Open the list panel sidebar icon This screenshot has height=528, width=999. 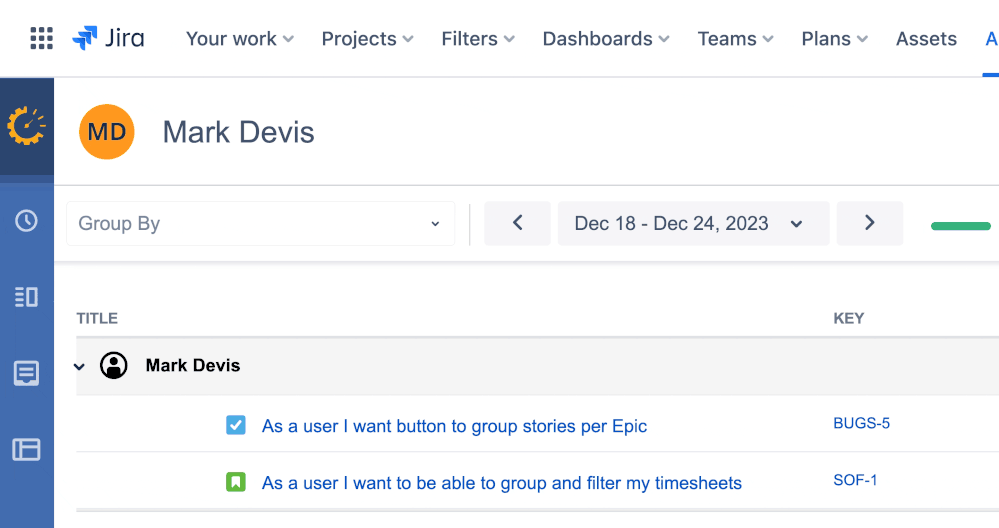[x=26, y=297]
